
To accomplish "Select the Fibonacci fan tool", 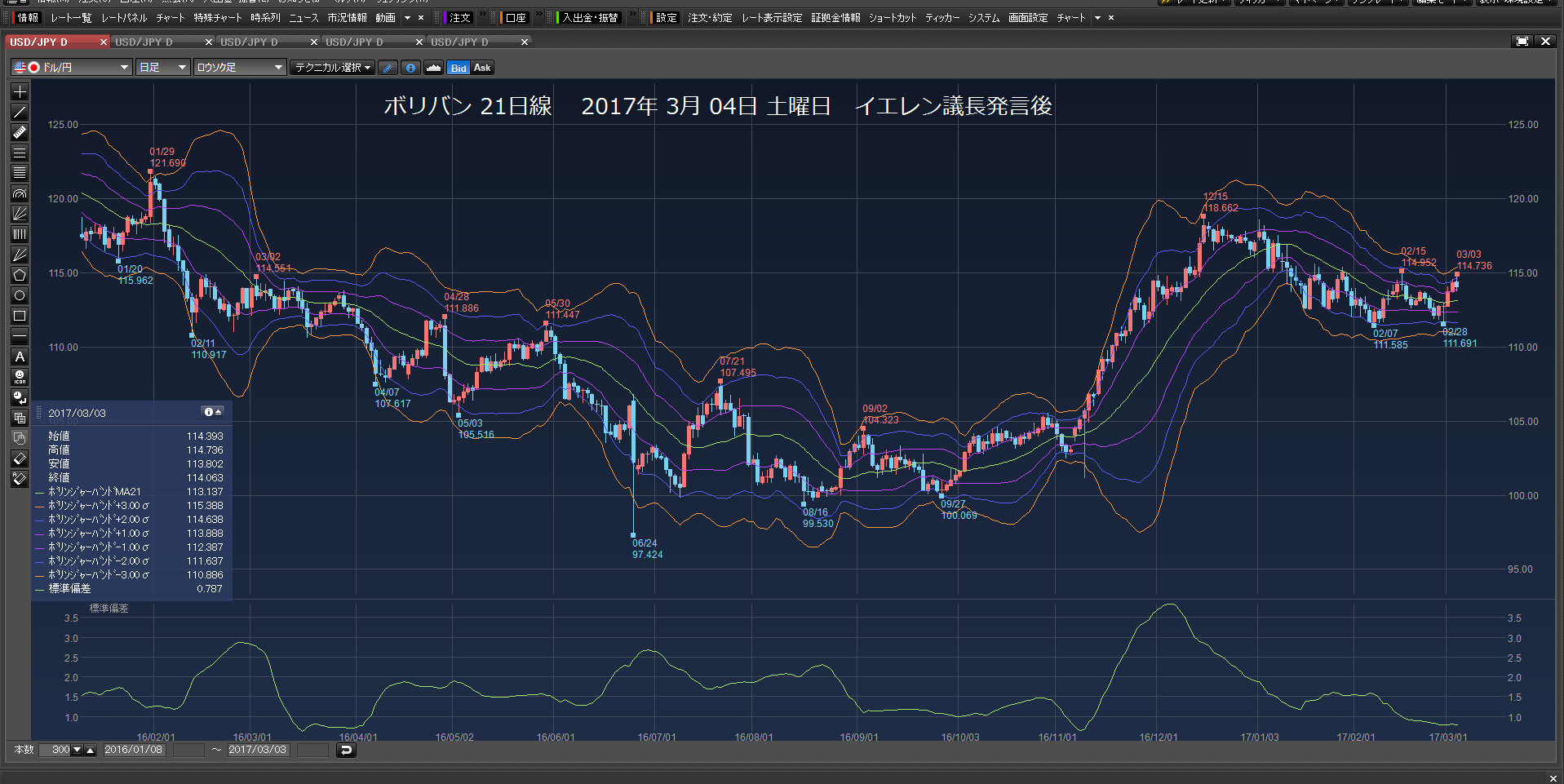I will click(20, 214).
